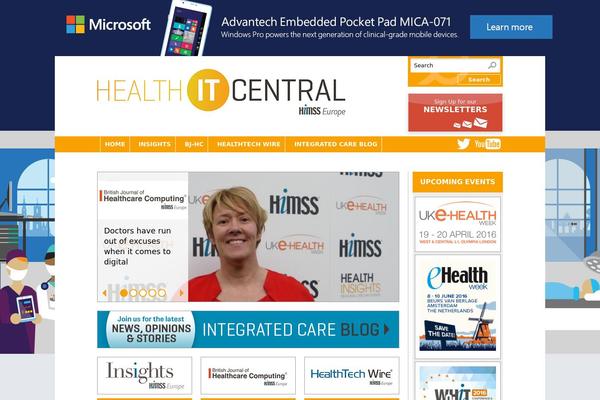Open the HOME menu item
Screen dimensions: 600x400
tap(115, 144)
